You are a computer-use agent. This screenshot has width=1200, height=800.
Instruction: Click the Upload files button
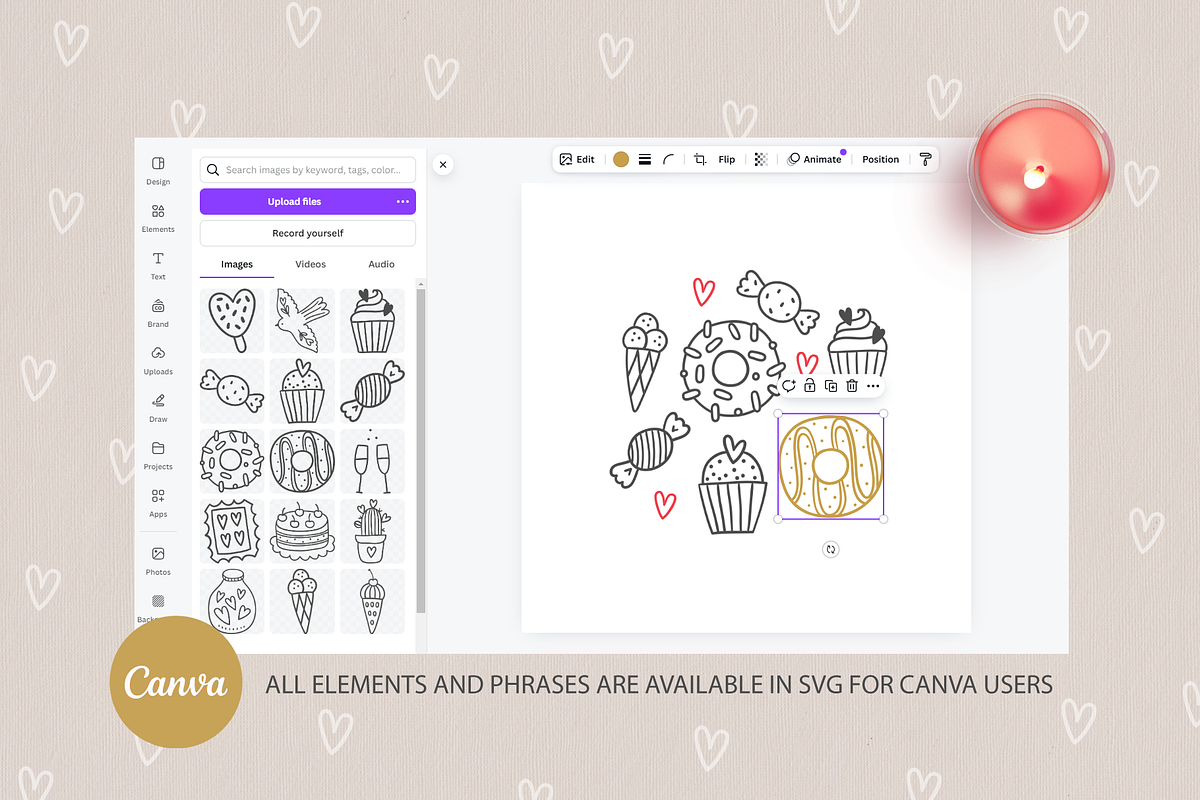coord(294,202)
